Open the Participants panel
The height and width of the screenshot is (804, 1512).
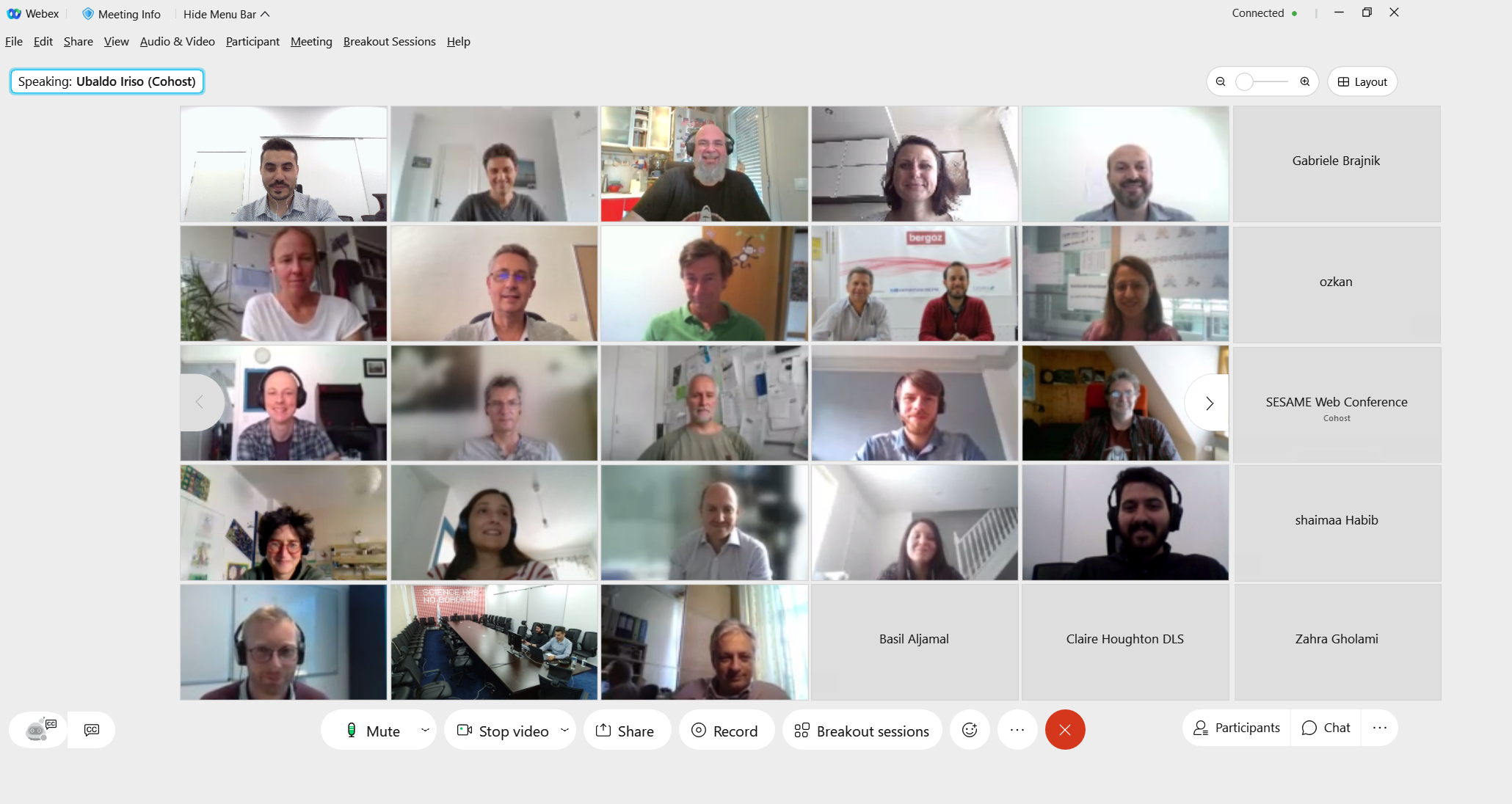click(x=1237, y=728)
